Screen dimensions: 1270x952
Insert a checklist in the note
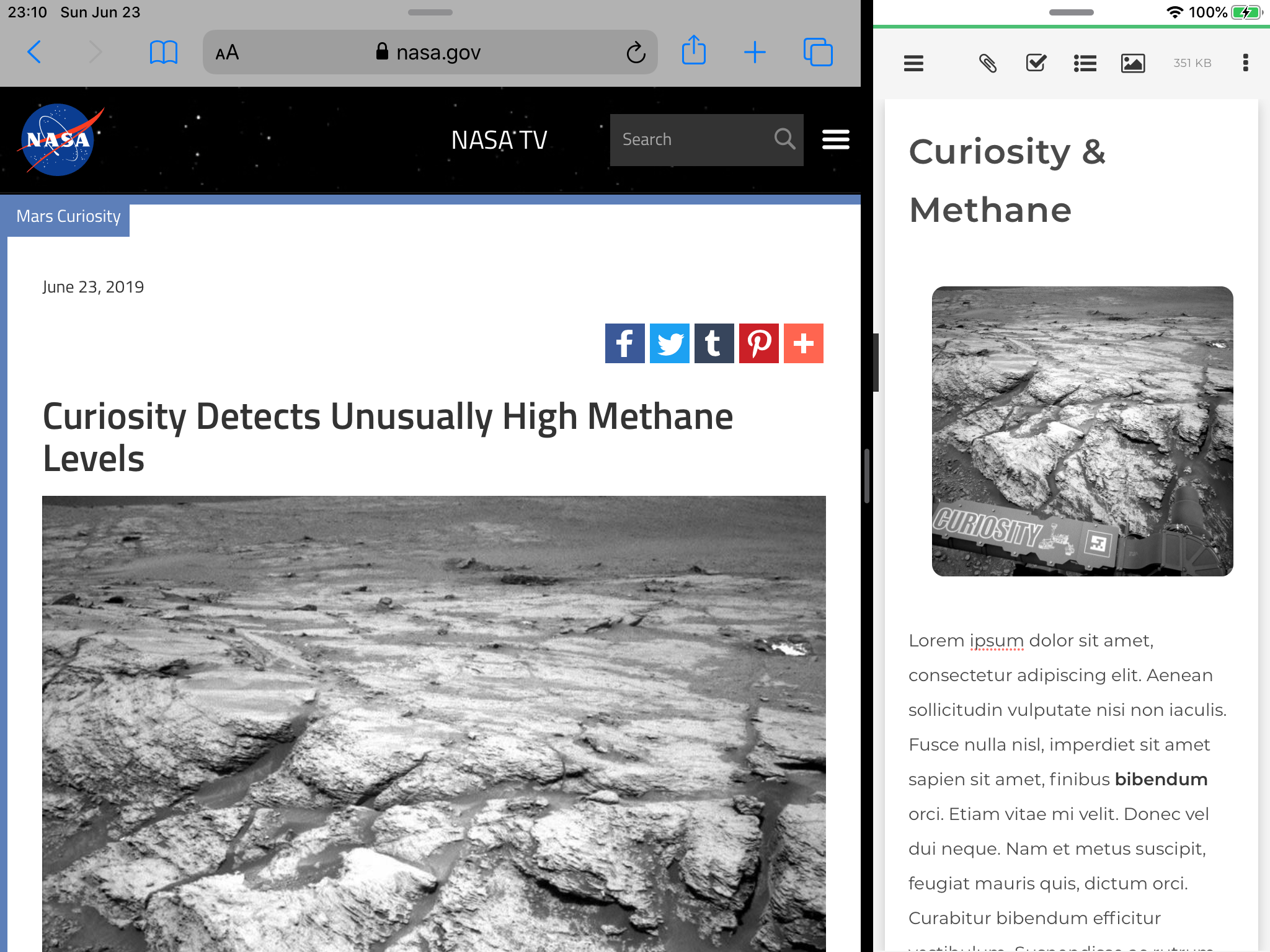[1036, 63]
